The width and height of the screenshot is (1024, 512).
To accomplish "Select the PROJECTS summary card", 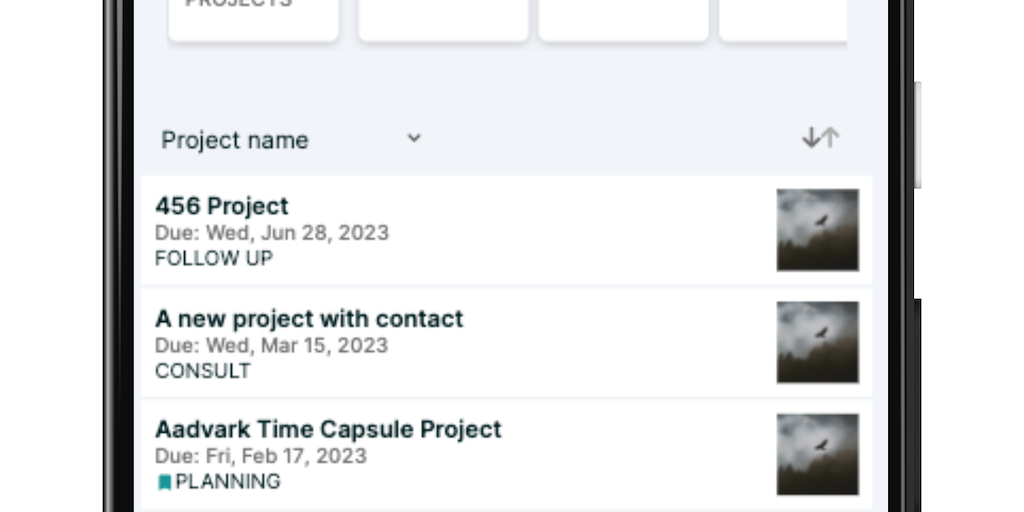I will point(253,18).
